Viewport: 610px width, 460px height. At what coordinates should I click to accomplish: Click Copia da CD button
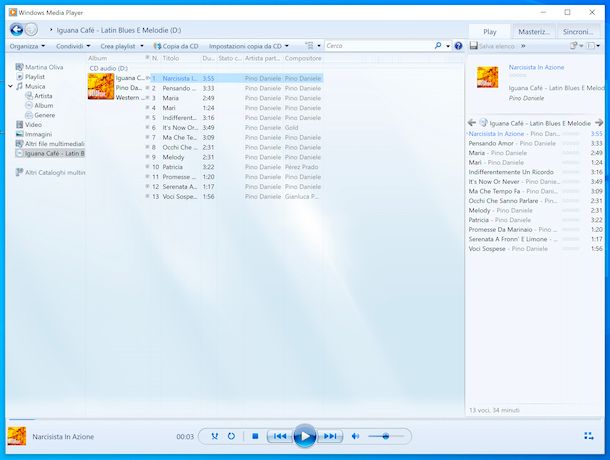point(176,46)
